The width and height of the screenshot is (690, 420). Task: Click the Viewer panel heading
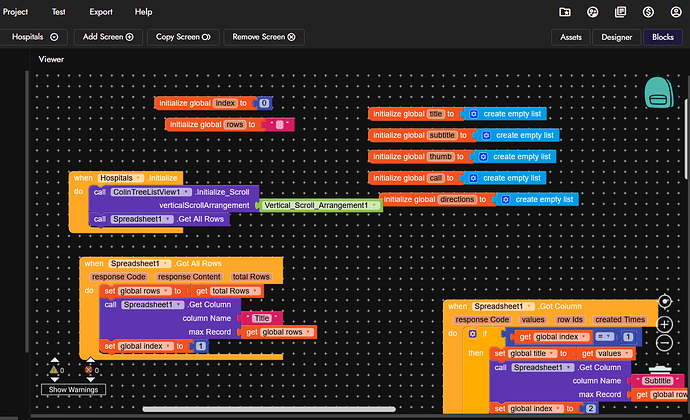tap(51, 59)
